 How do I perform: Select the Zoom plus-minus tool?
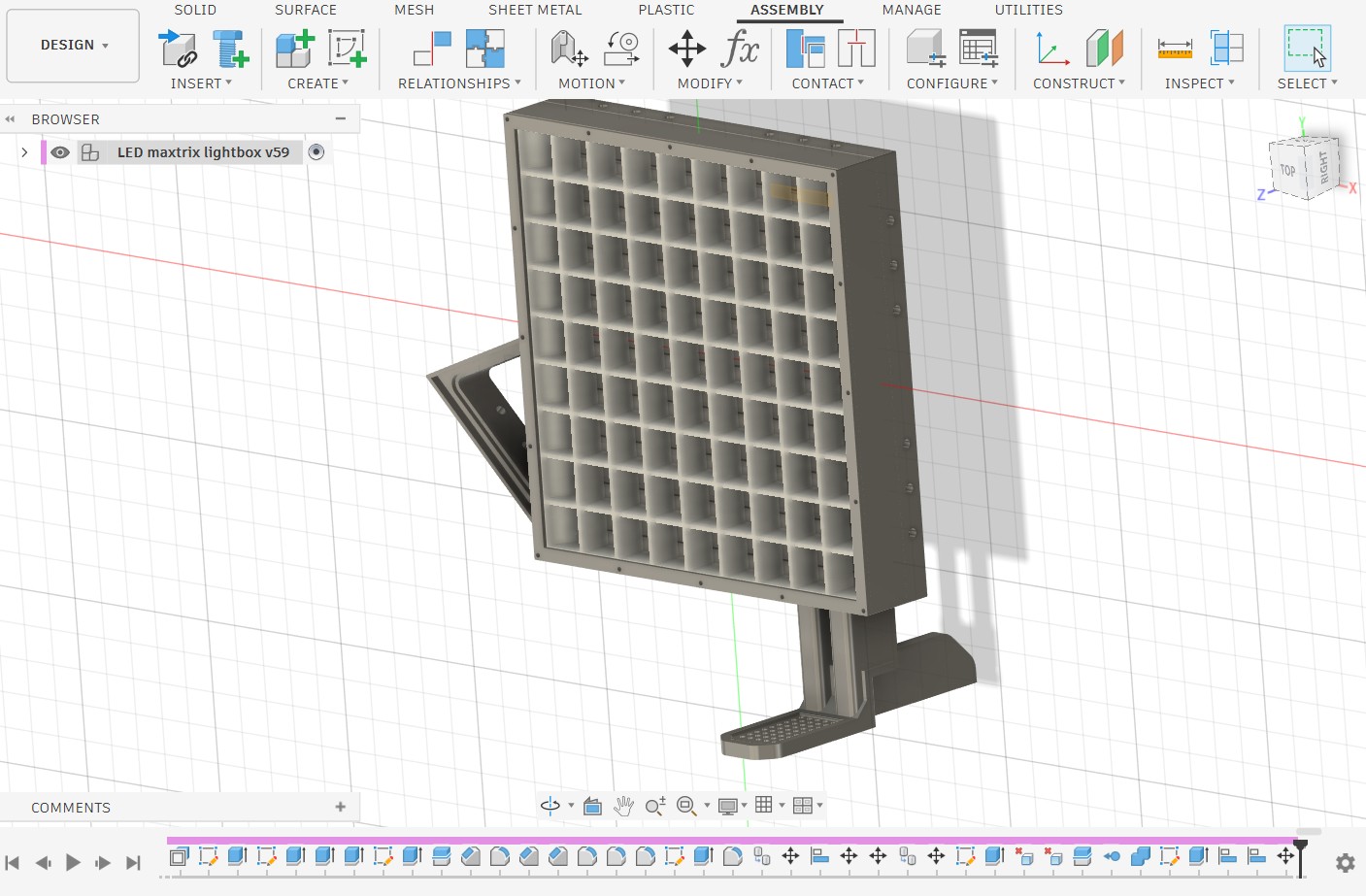[x=655, y=806]
